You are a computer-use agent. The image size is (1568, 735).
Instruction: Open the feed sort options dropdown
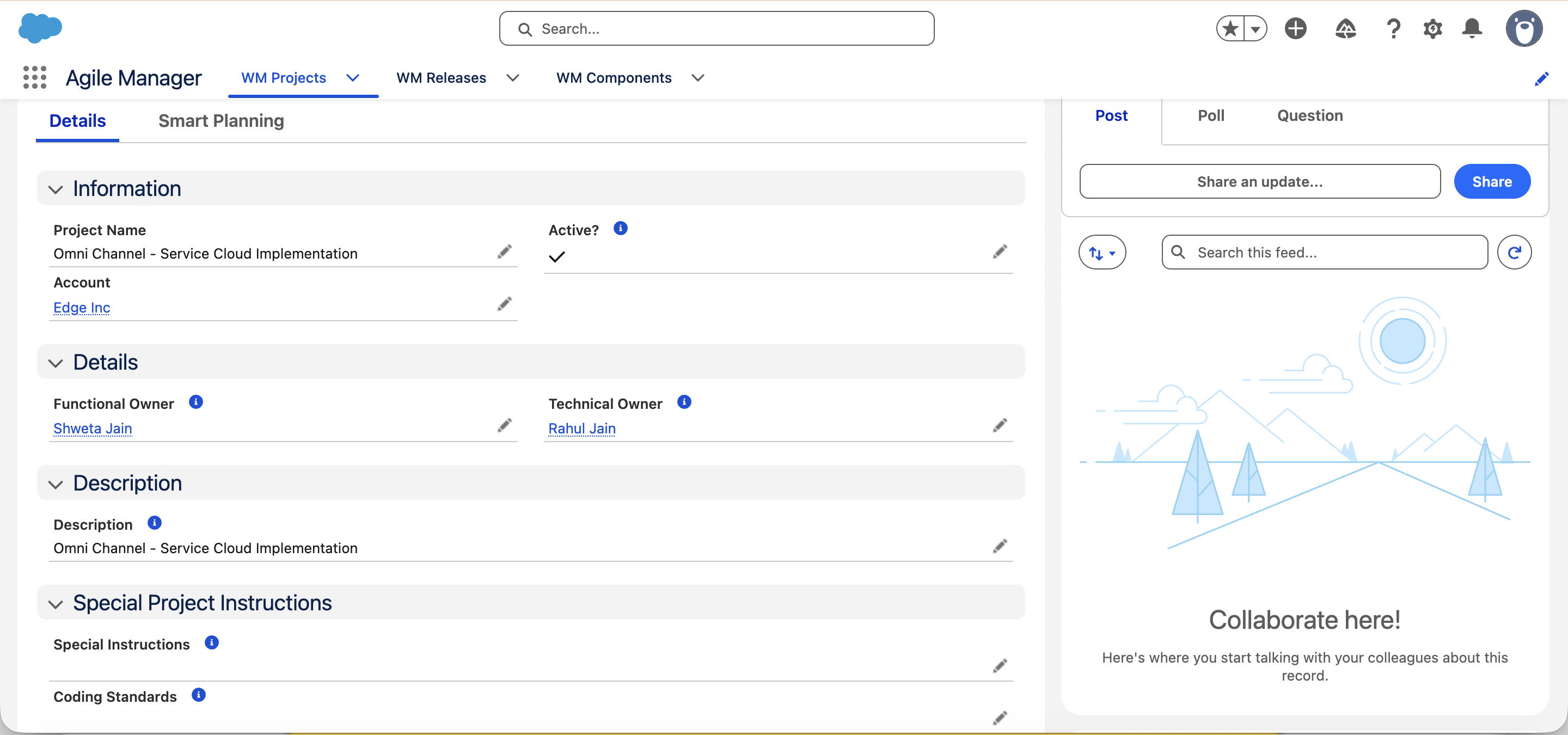point(1102,253)
